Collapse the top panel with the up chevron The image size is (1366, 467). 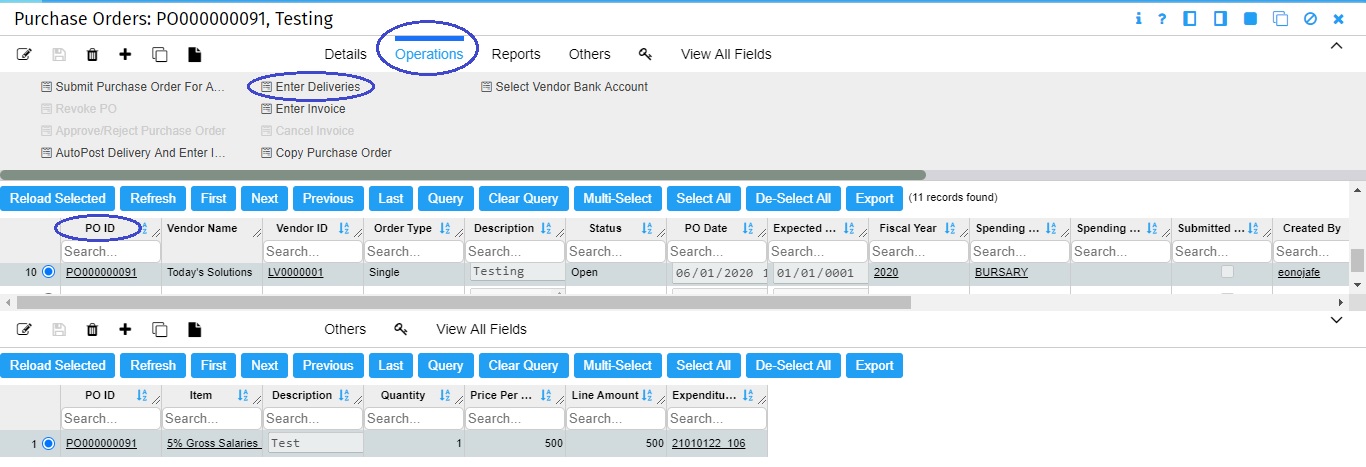coord(1336,46)
